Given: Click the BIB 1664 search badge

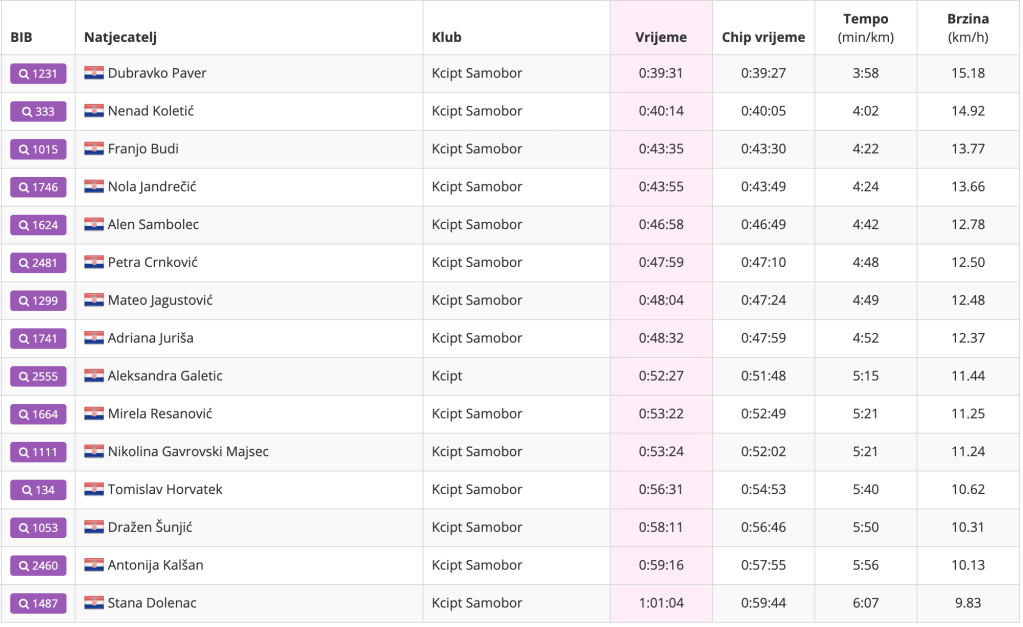Looking at the screenshot, I should pos(38,415).
